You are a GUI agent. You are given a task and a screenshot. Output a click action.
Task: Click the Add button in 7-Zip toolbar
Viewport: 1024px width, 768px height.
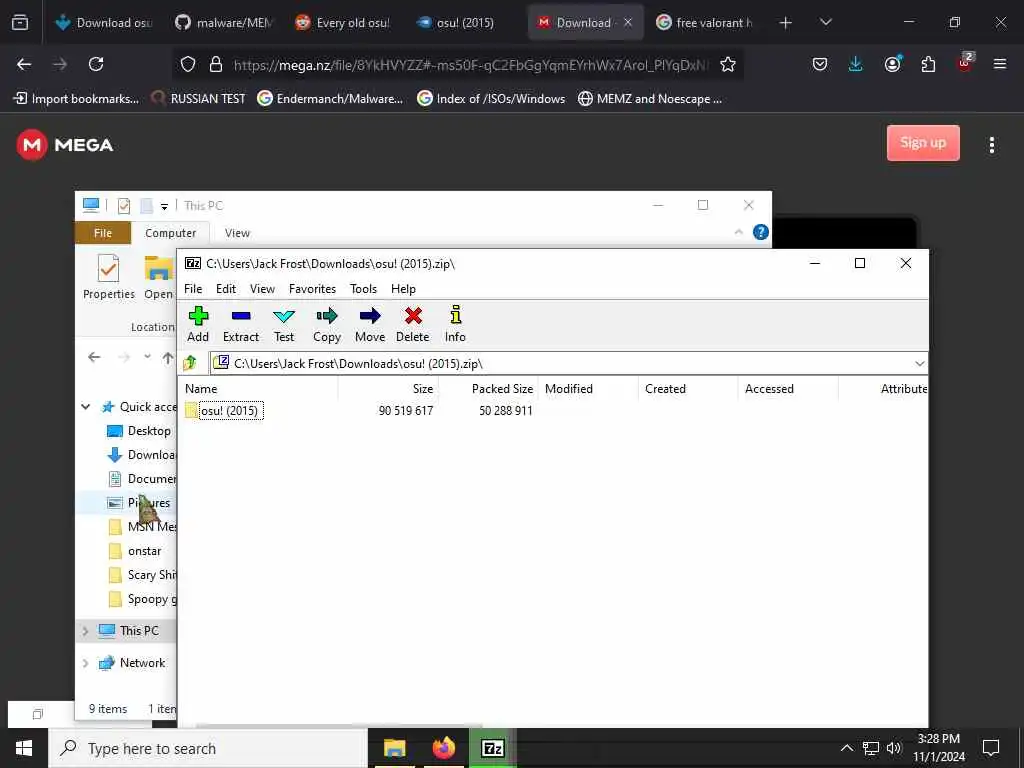pos(198,324)
